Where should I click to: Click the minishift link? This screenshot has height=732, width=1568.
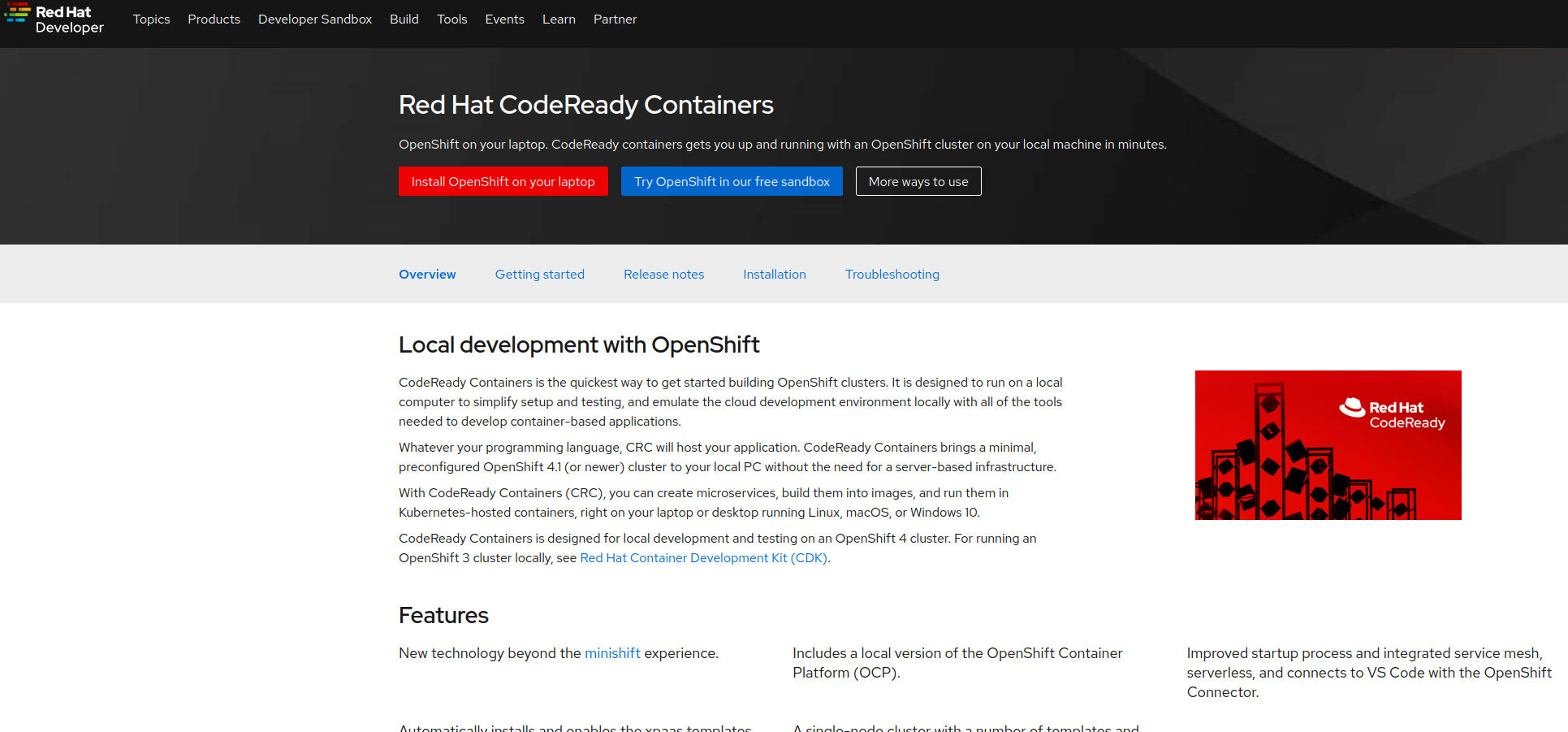tap(612, 653)
